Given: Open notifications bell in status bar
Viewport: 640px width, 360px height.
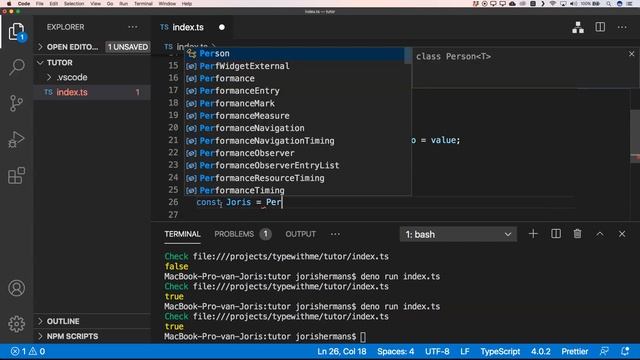Looking at the screenshot, I should pyautogui.click(x=625, y=351).
